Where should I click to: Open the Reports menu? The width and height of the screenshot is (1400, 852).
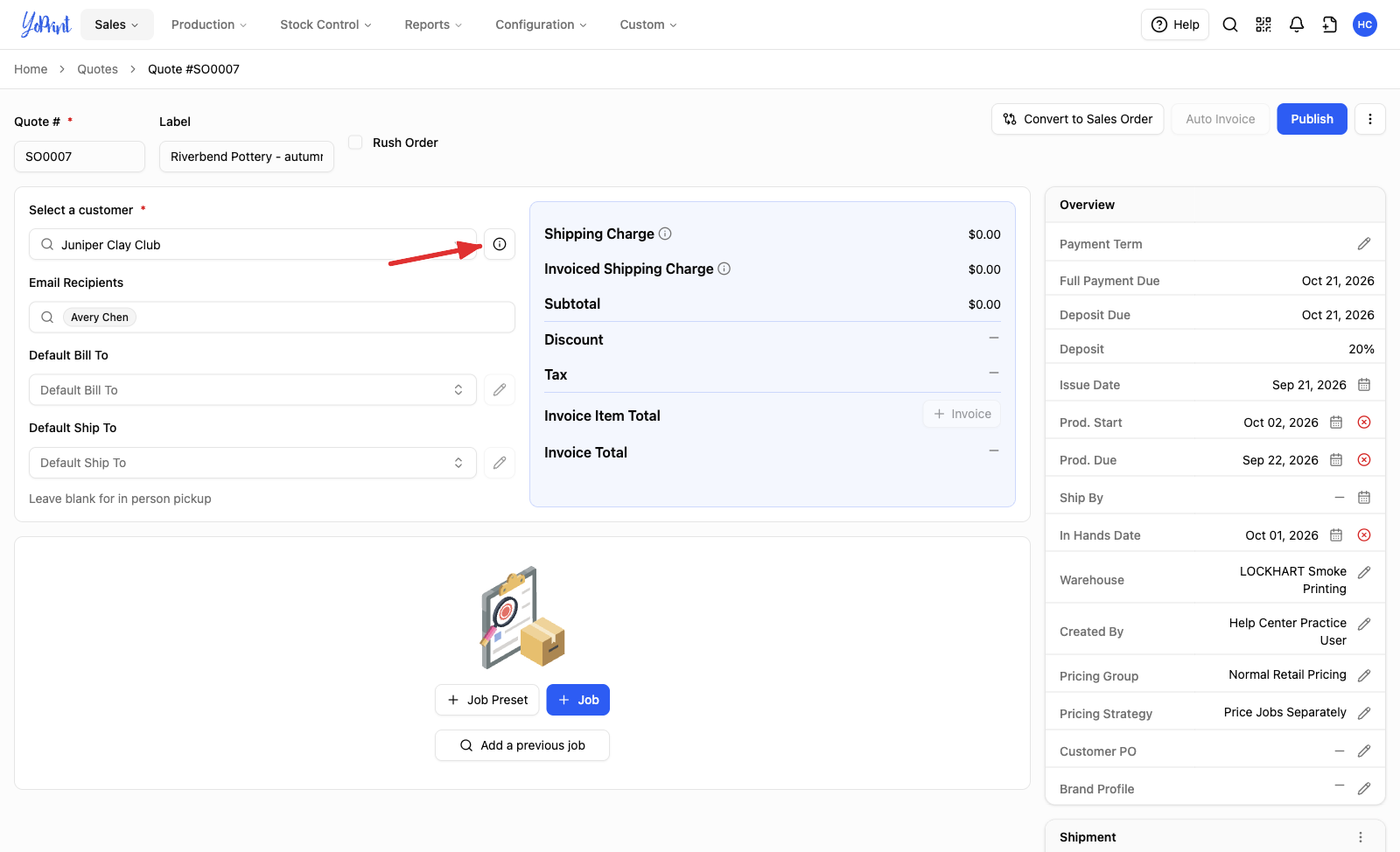[x=433, y=24]
